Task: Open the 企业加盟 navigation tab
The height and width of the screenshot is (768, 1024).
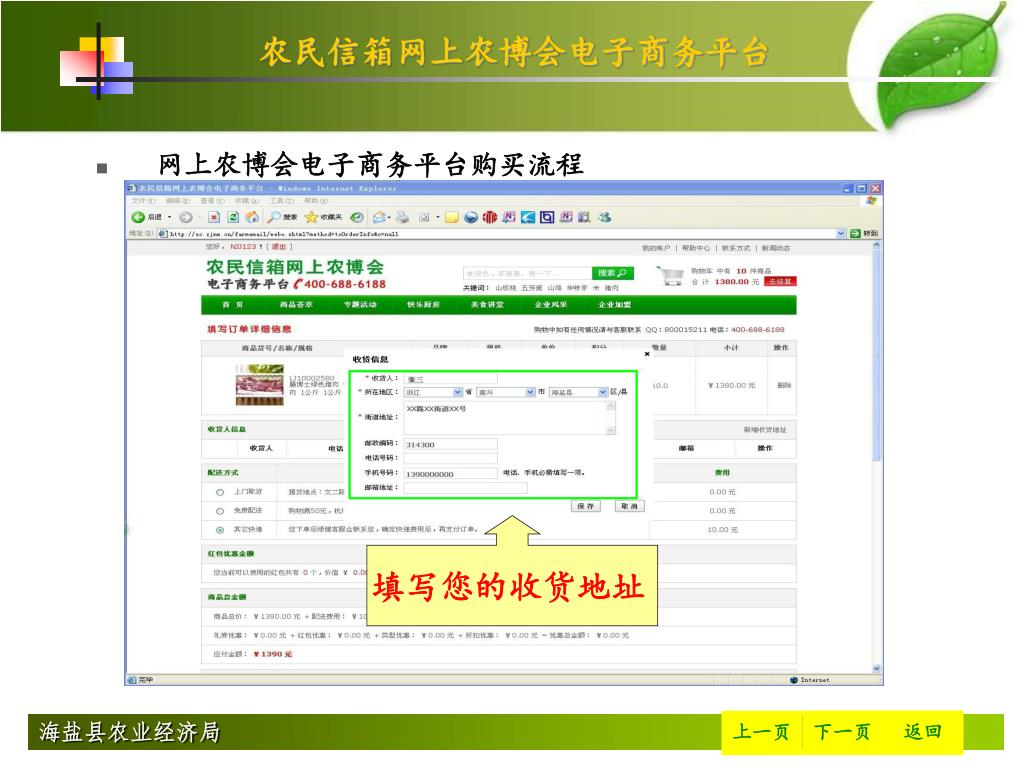Action: point(615,305)
